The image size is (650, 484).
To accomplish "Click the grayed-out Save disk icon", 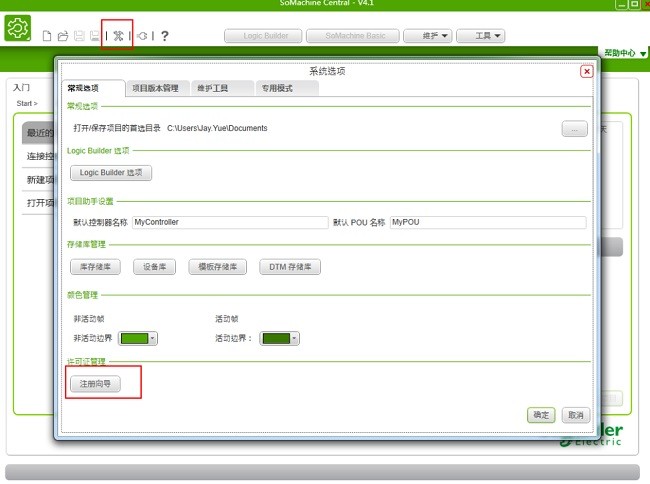I will tap(79, 36).
